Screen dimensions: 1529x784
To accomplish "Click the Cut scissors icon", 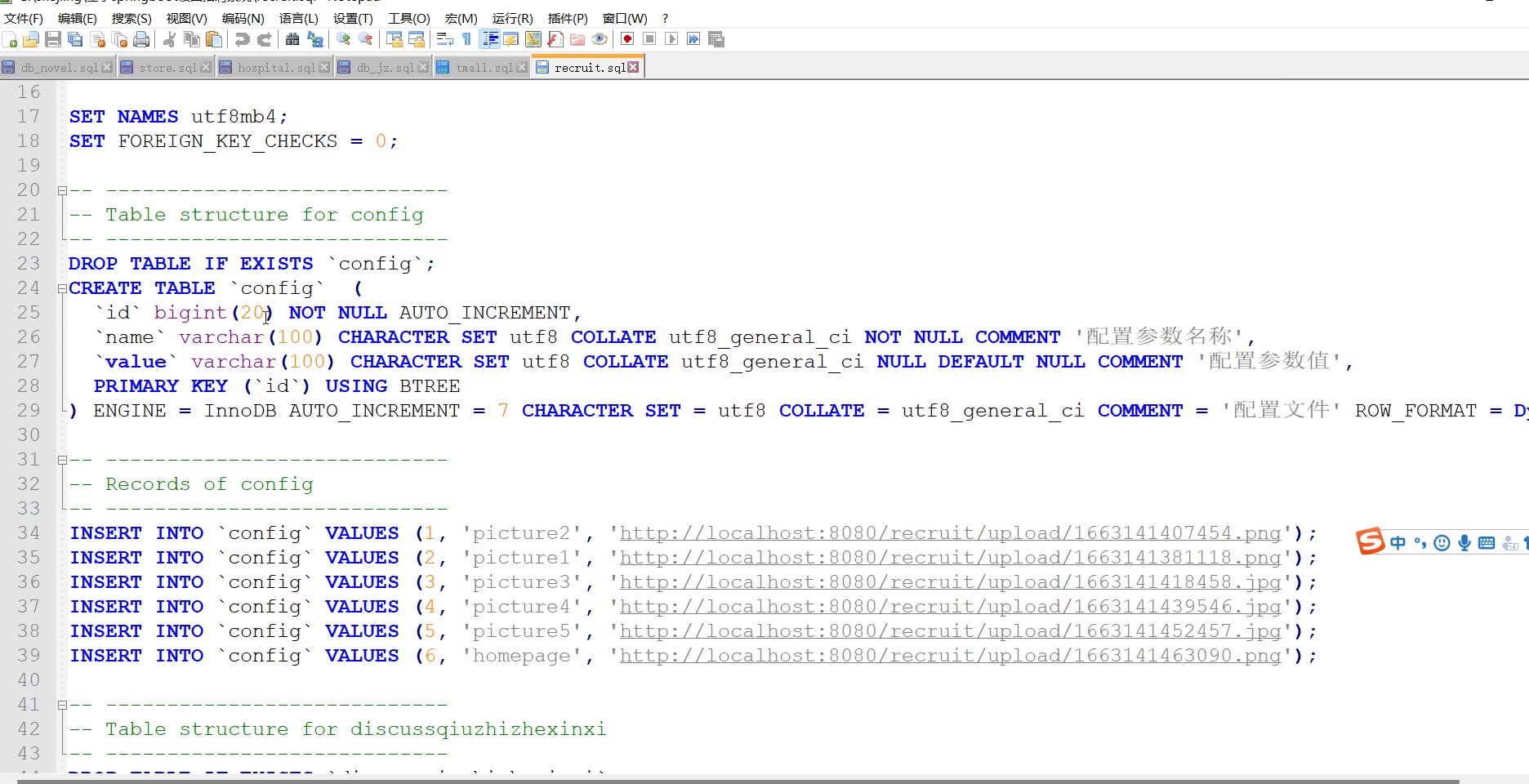I will [x=170, y=39].
